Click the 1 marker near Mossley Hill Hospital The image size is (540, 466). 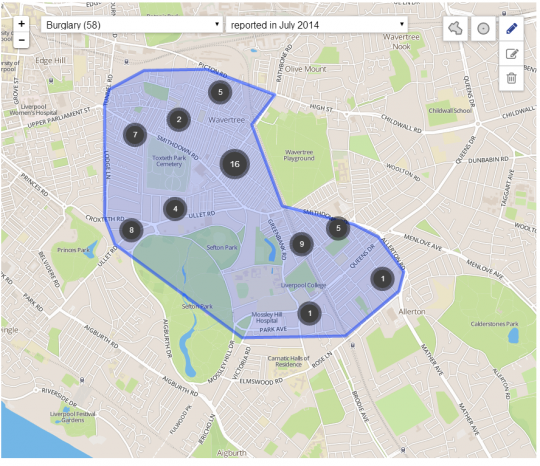[x=310, y=313]
